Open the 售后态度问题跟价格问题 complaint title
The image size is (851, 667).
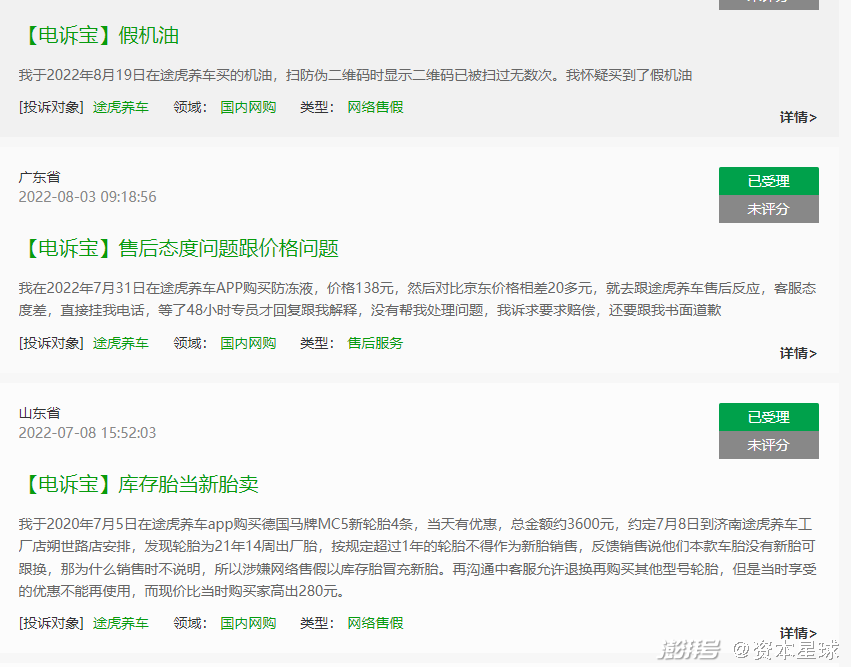(179, 248)
